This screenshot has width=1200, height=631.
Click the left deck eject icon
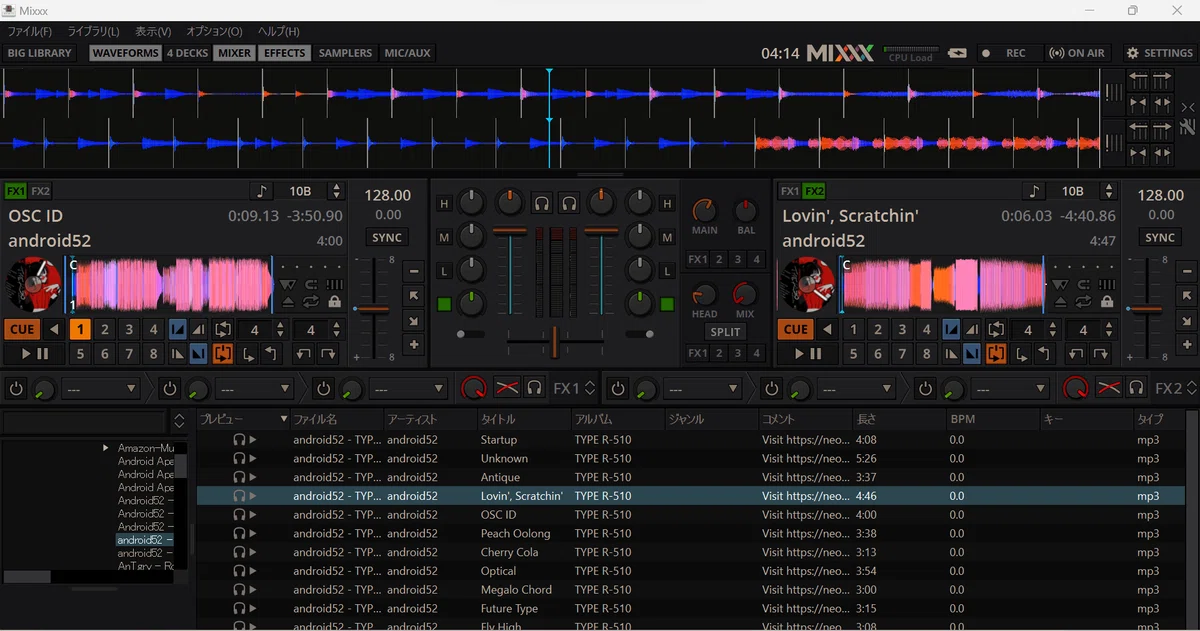288,301
